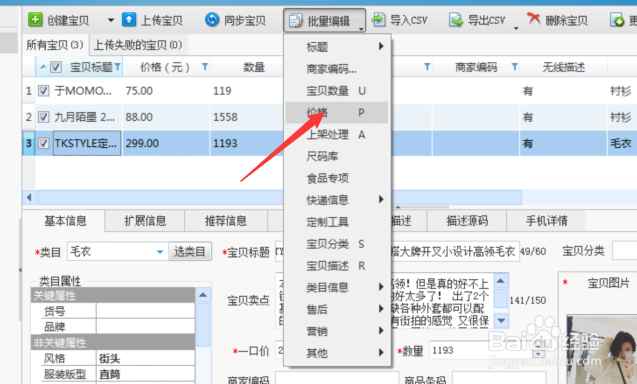Image resolution: width=637 pixels, height=384 pixels.
Task: Click the 商家编码 input field at bottom
Action: (337, 379)
